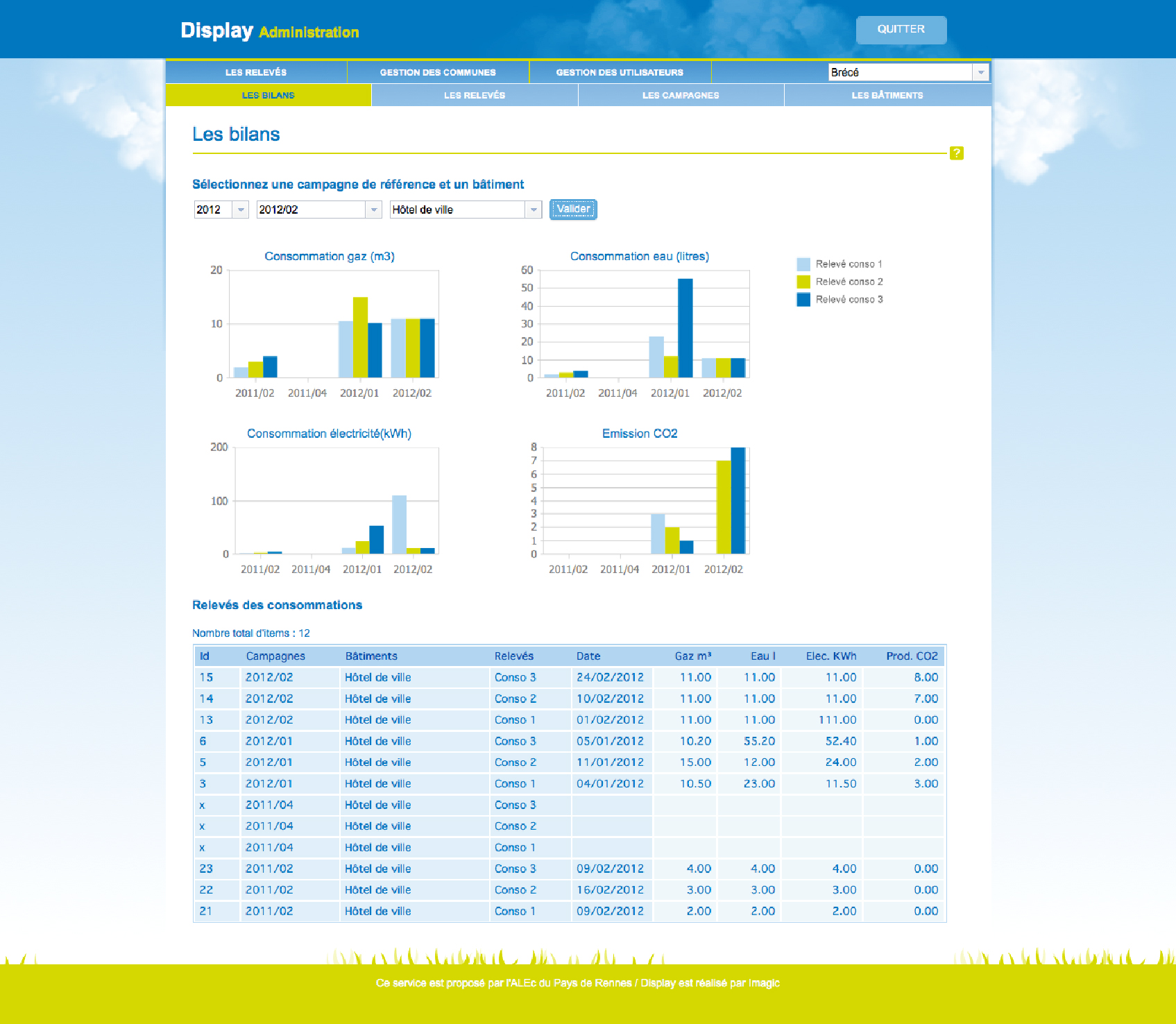Click the date 04/01/2012 cell
Image resolution: width=1176 pixels, height=1024 pixels.
[x=611, y=784]
